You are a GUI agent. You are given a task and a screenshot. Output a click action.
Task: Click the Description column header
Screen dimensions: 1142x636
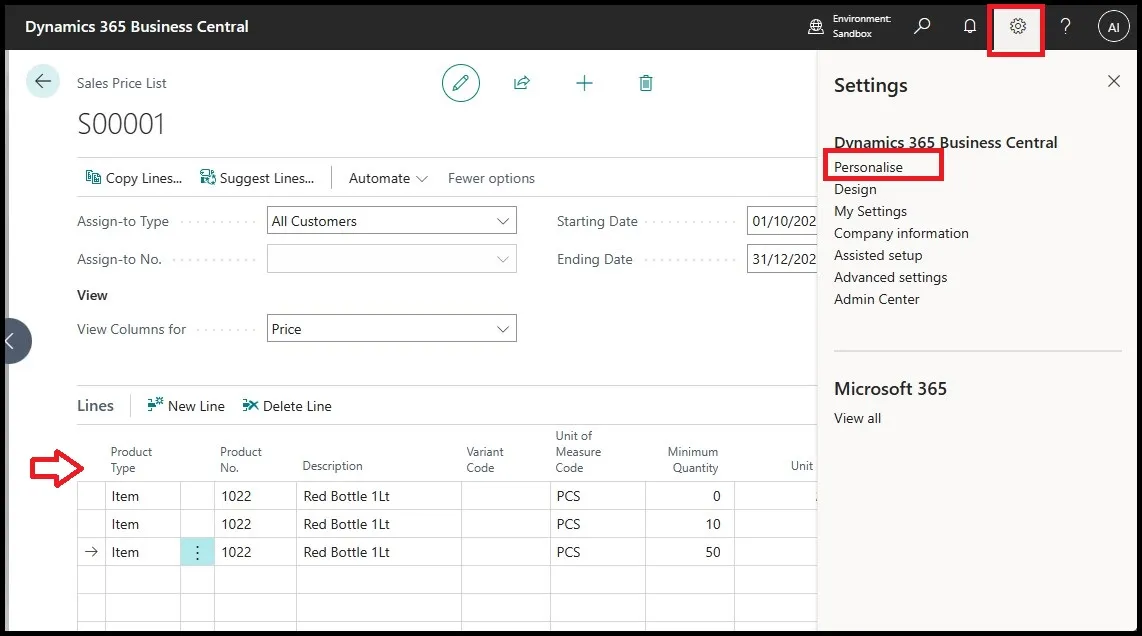pyautogui.click(x=332, y=466)
